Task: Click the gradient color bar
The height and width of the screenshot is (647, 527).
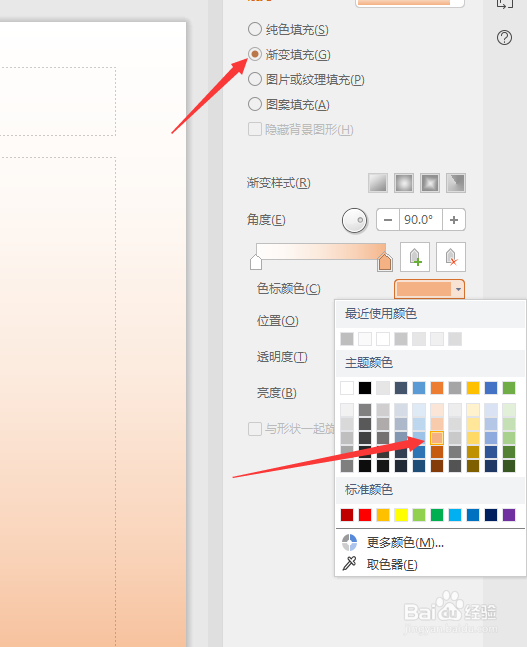Action: [321, 251]
